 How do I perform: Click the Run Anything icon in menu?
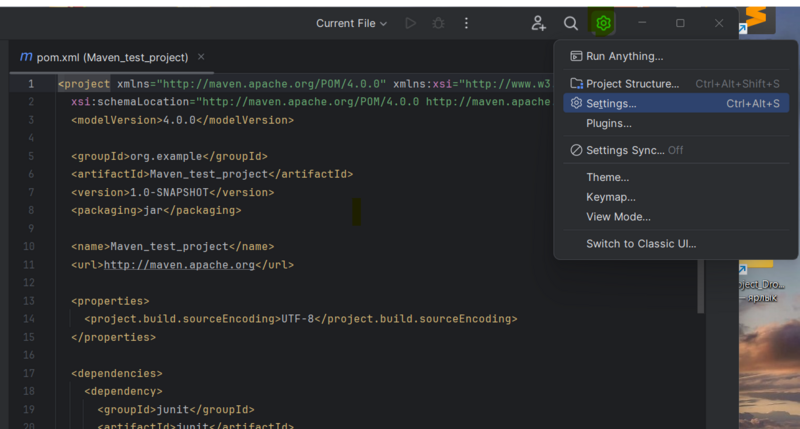[576, 56]
